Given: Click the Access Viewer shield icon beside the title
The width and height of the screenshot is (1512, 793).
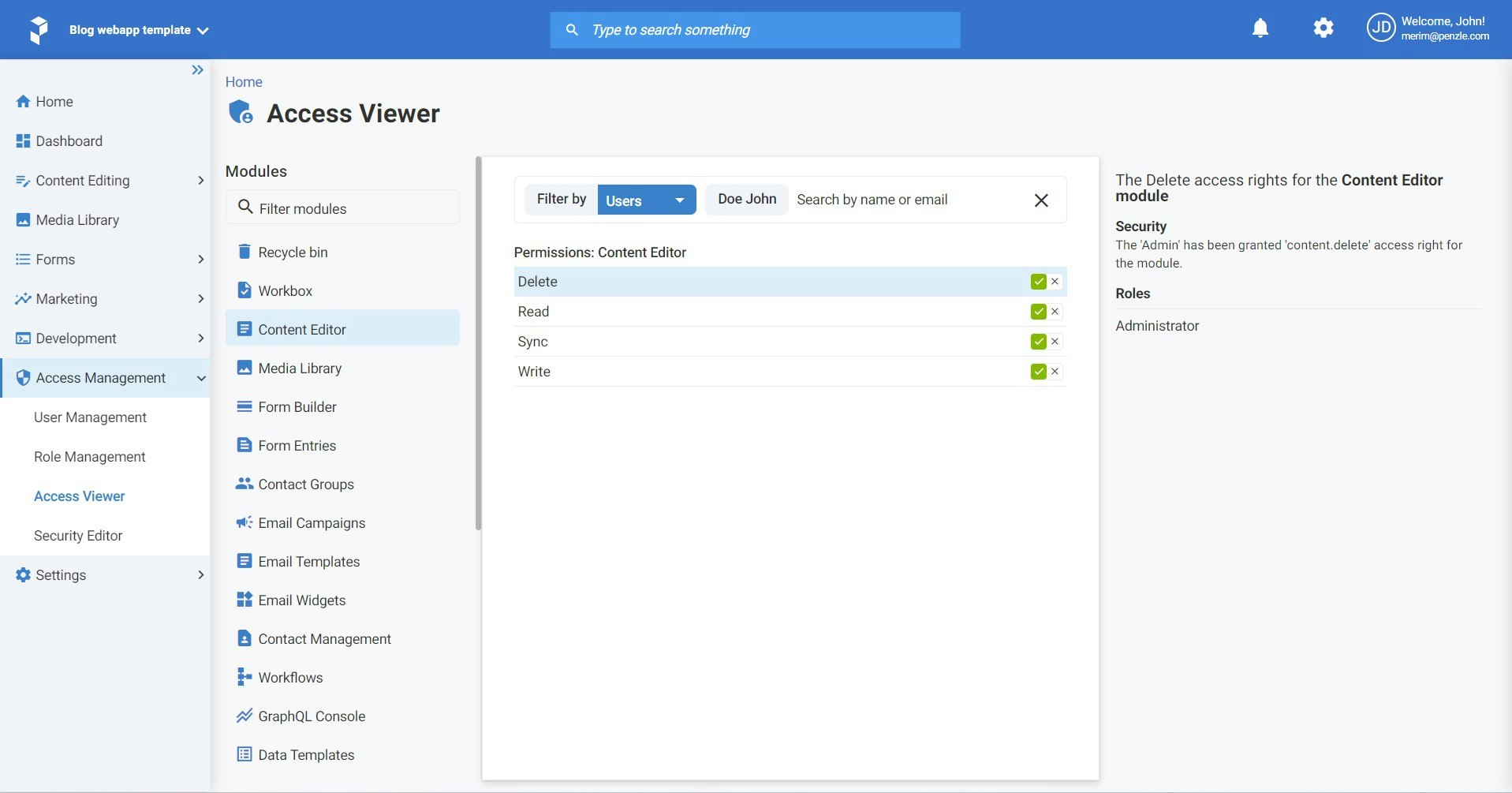Looking at the screenshot, I should pyautogui.click(x=241, y=112).
